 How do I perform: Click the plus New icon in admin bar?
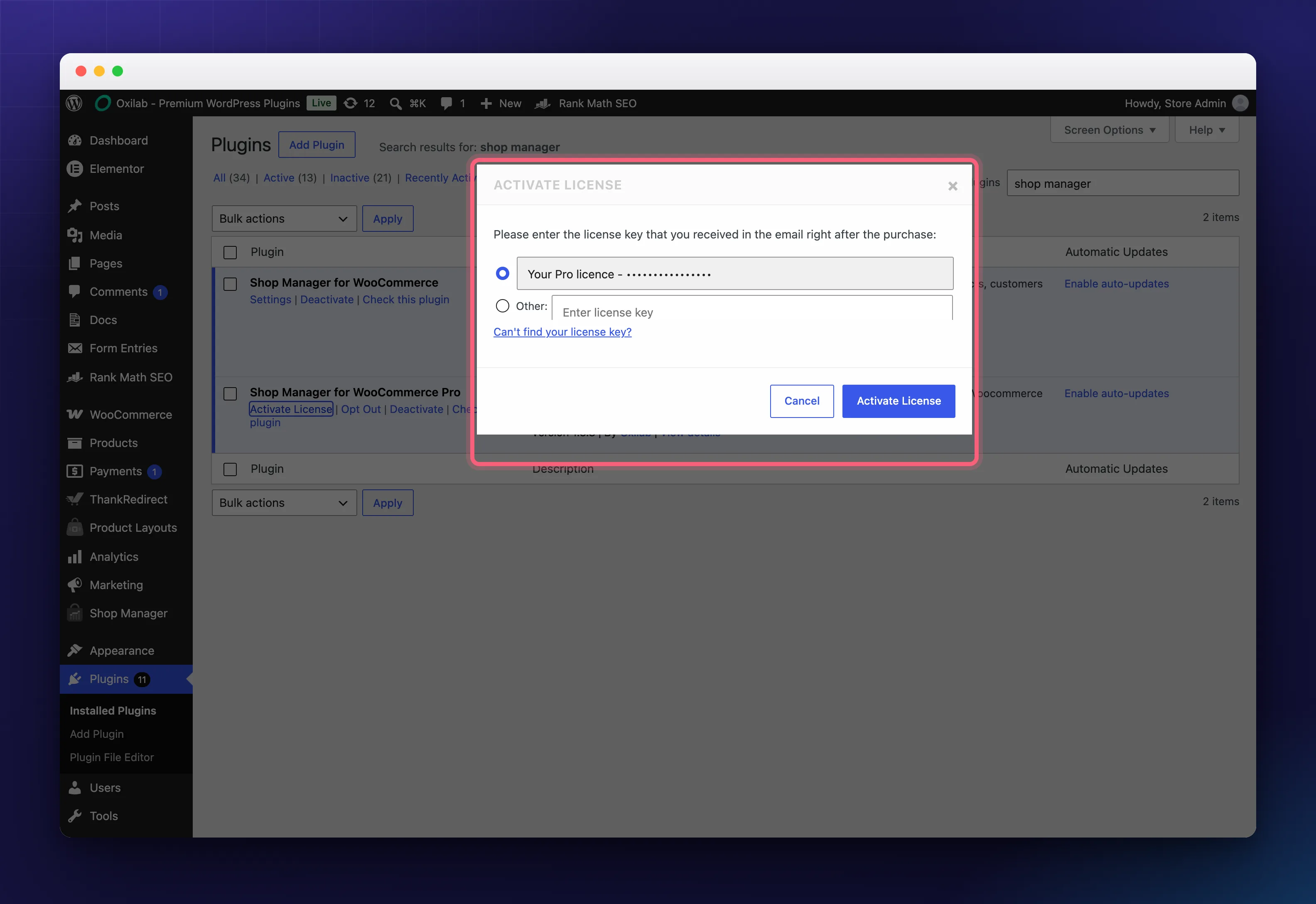(x=486, y=103)
